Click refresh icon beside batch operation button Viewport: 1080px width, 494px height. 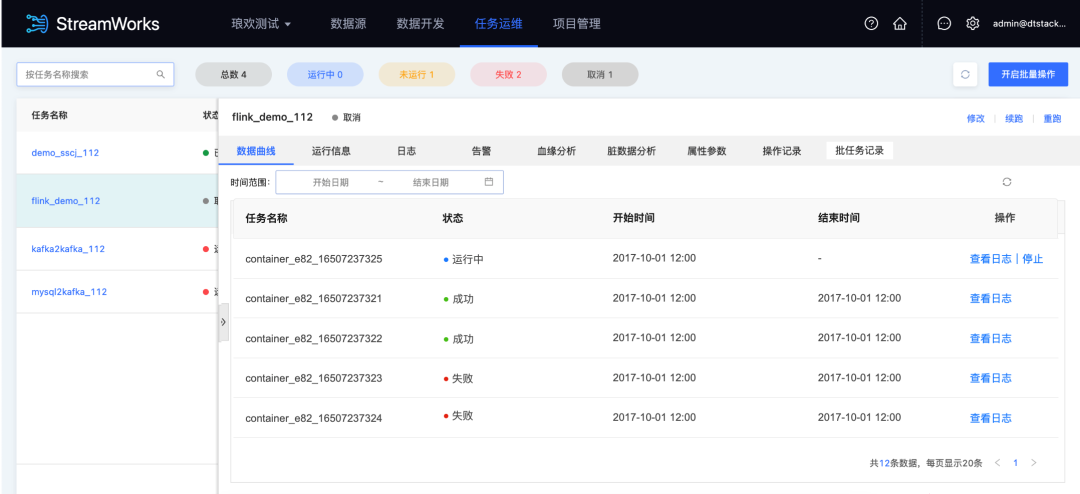(x=965, y=74)
